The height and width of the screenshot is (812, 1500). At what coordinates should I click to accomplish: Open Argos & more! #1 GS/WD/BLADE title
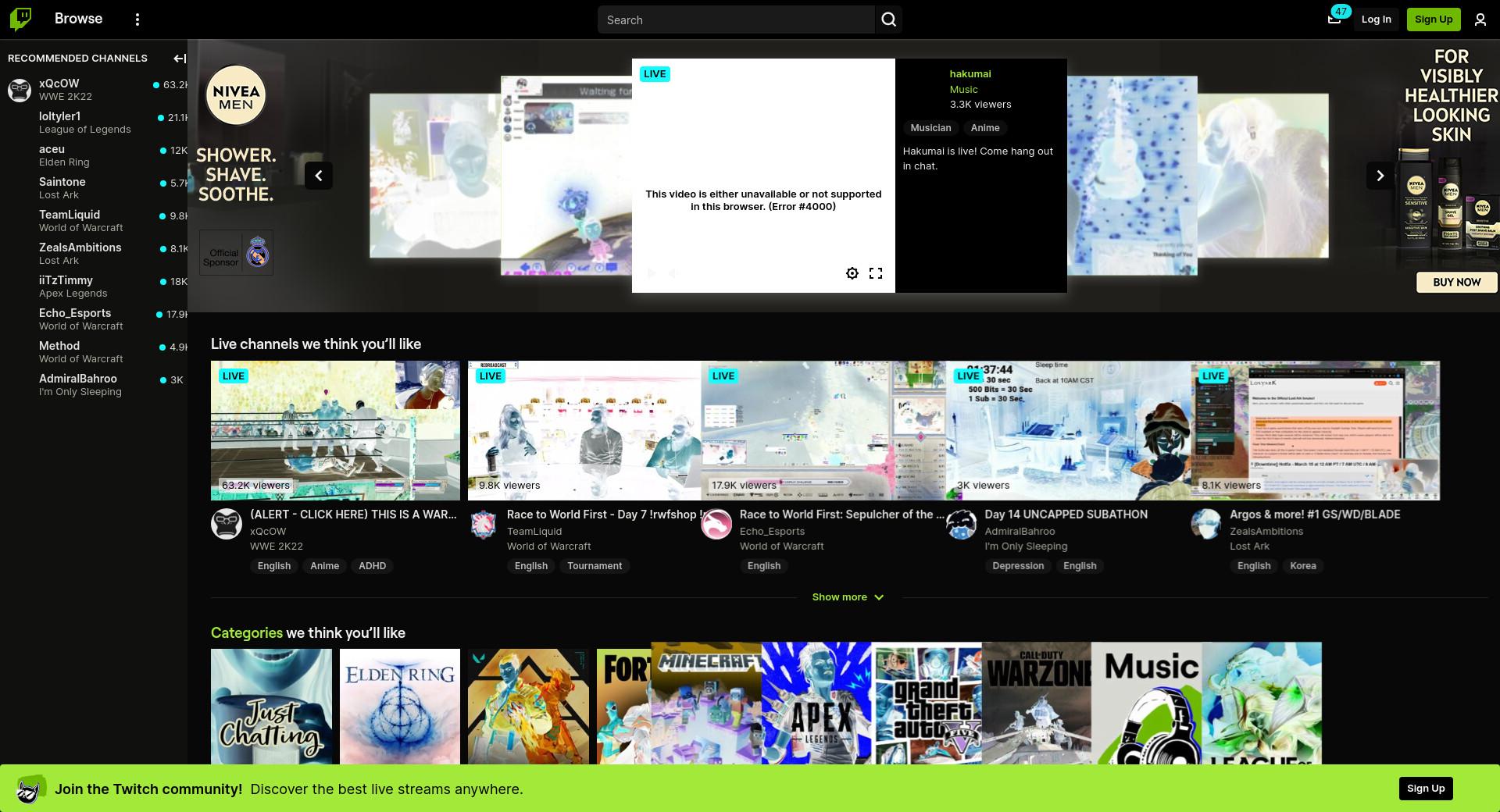tap(1315, 515)
